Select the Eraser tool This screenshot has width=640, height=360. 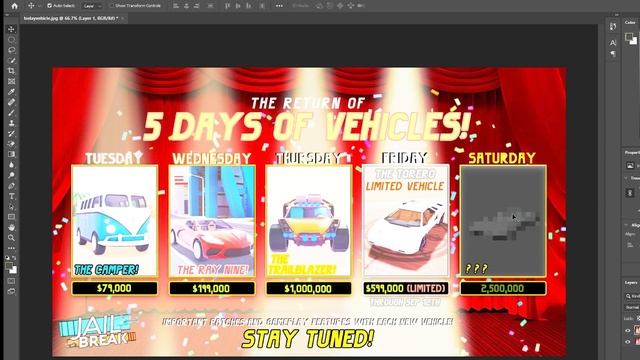pos(11,144)
